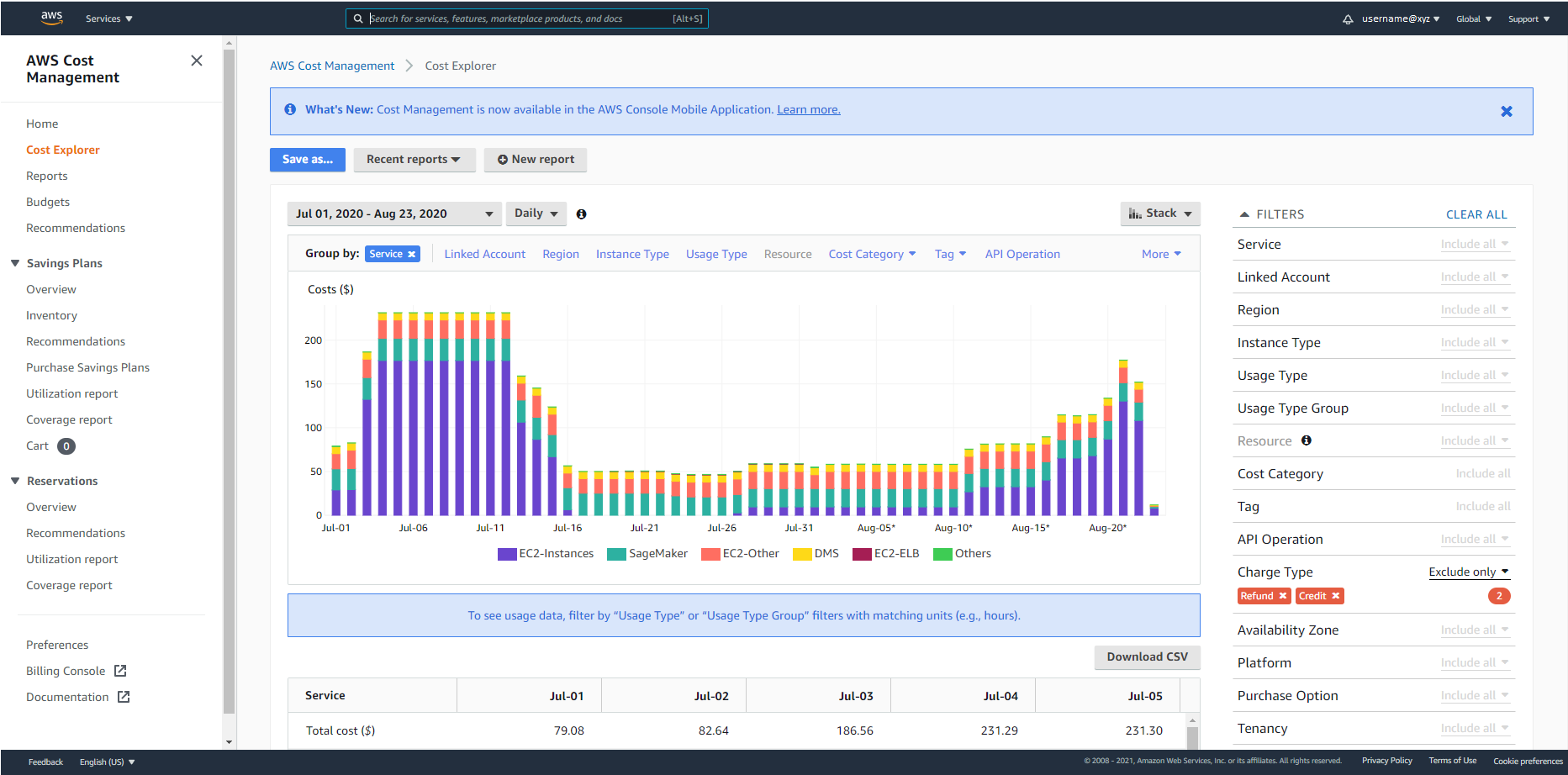Open Billing Console external link icon
1568x775 pixels.
(120, 671)
